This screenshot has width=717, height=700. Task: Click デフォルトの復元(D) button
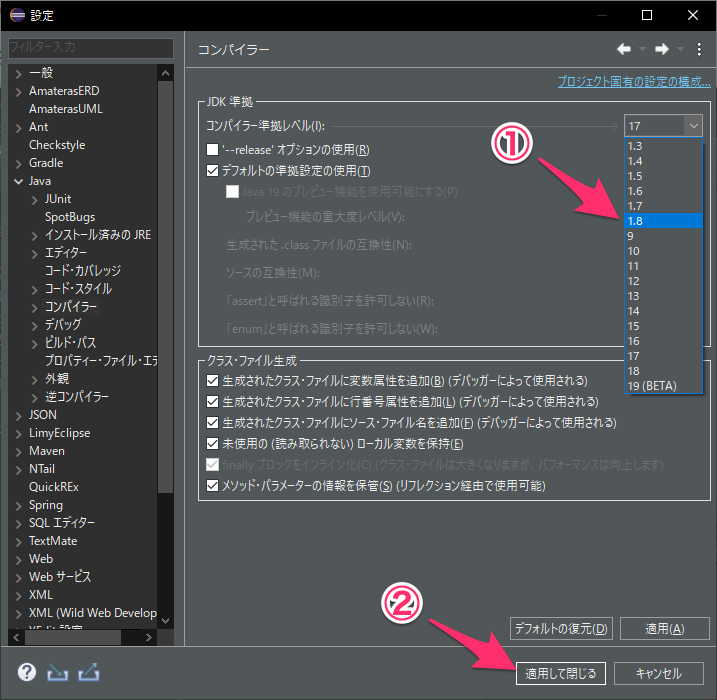point(561,629)
